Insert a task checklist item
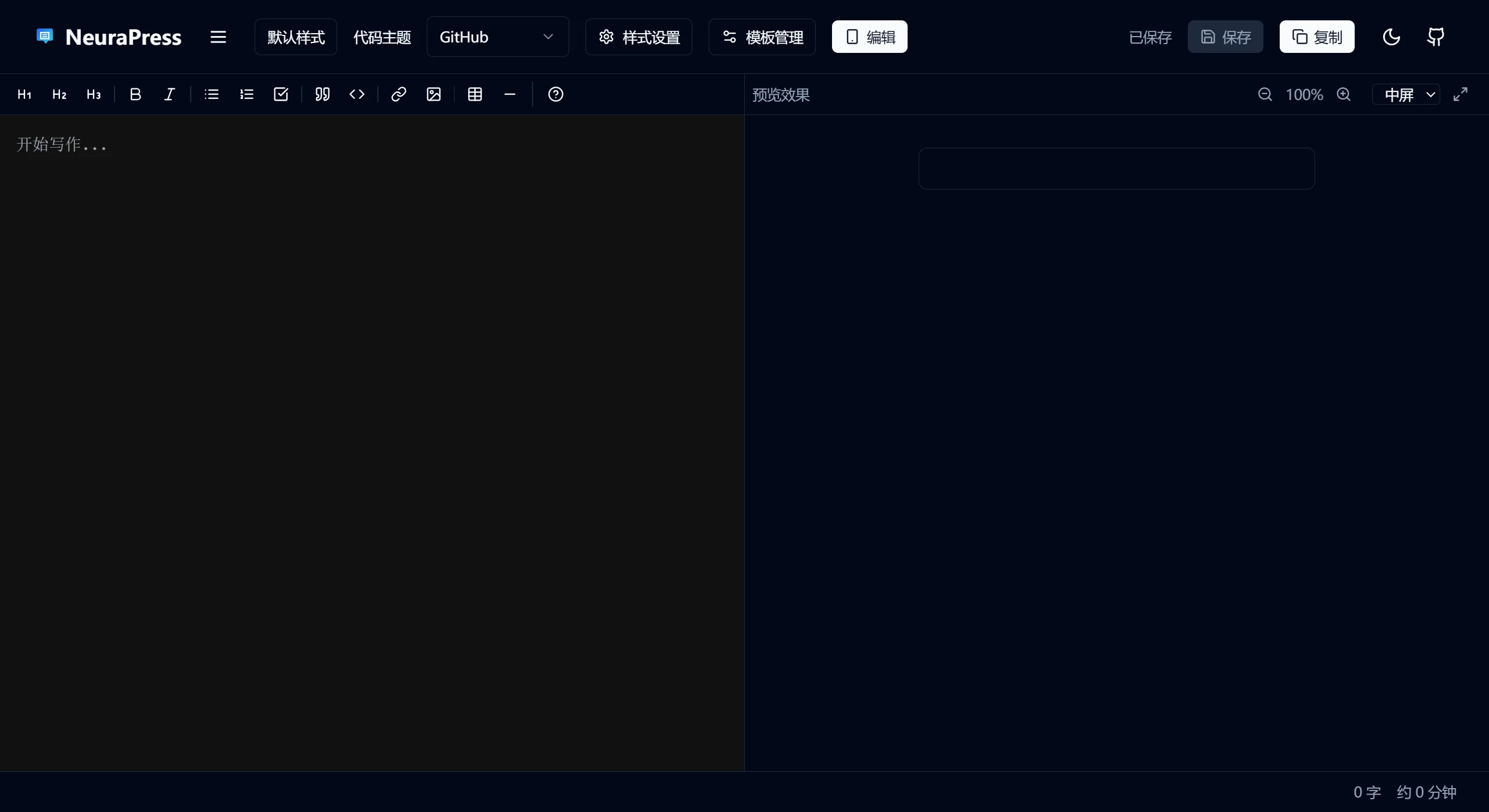Viewport: 1489px width, 812px height. click(x=281, y=94)
